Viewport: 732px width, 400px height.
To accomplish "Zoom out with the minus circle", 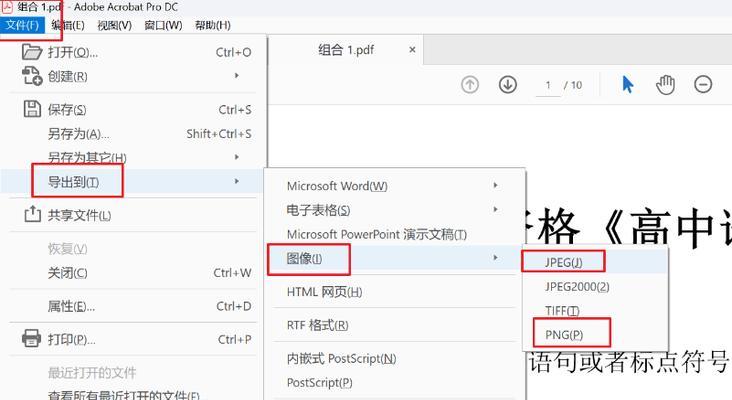I will pyautogui.click(x=703, y=84).
